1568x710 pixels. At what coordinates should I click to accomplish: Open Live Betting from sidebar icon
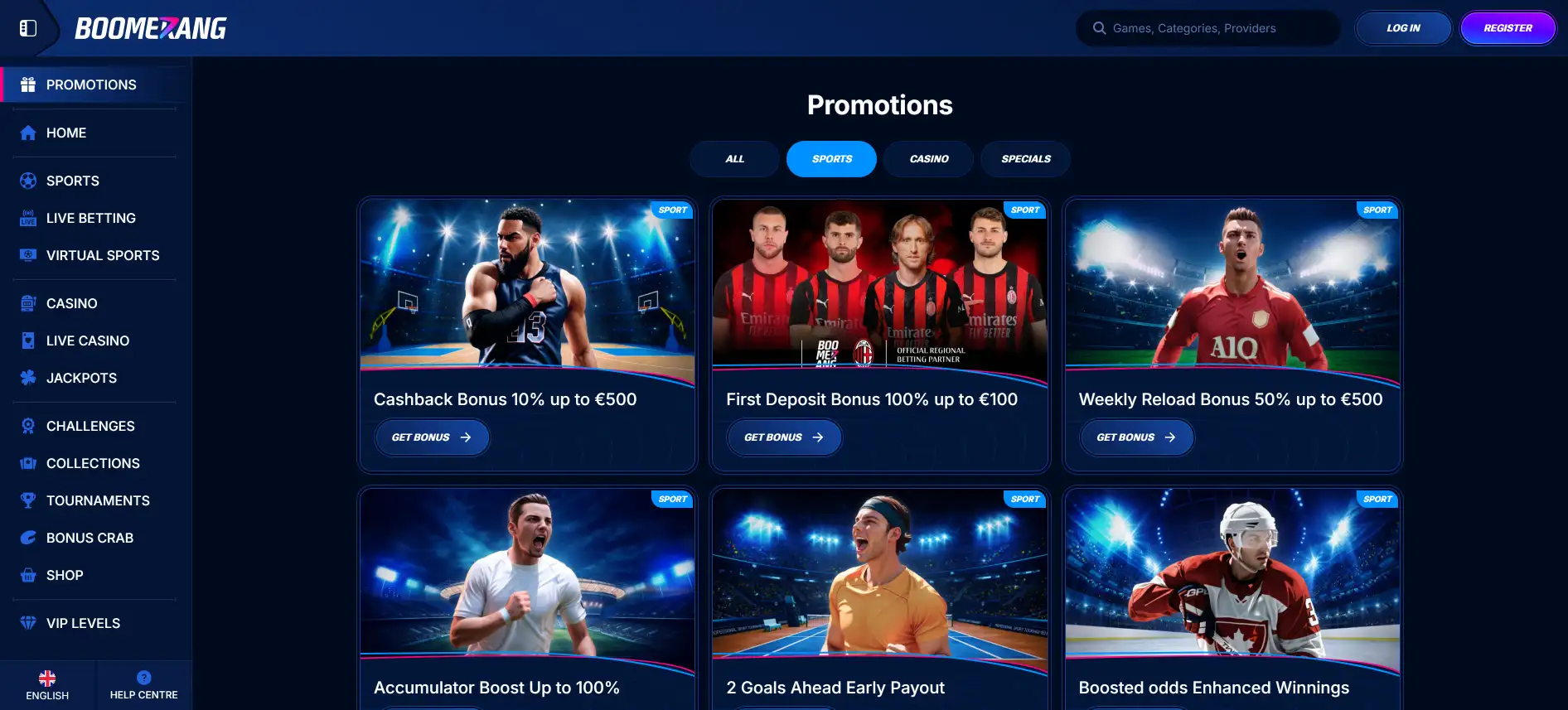[x=28, y=218]
